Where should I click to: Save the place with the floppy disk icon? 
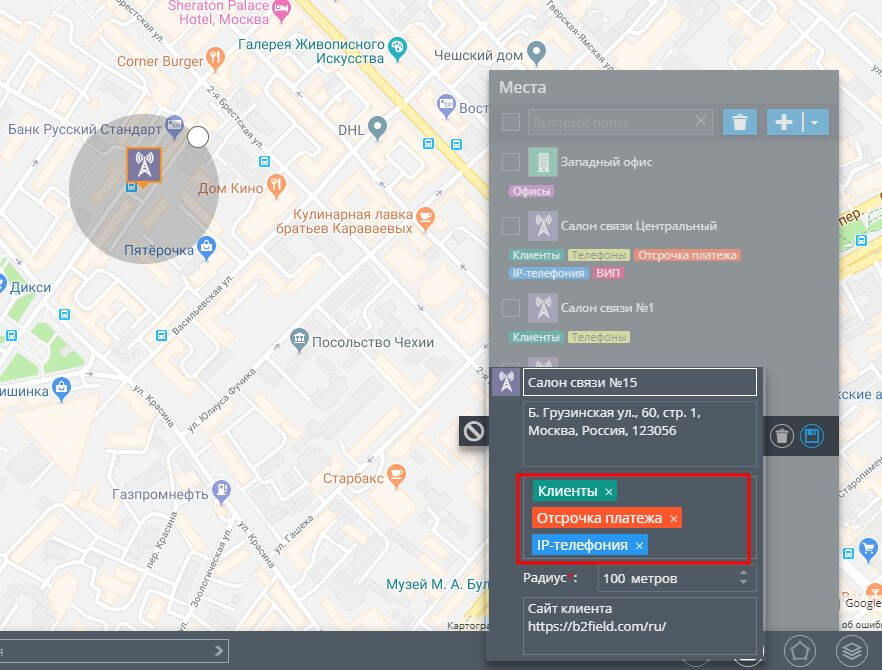point(812,435)
